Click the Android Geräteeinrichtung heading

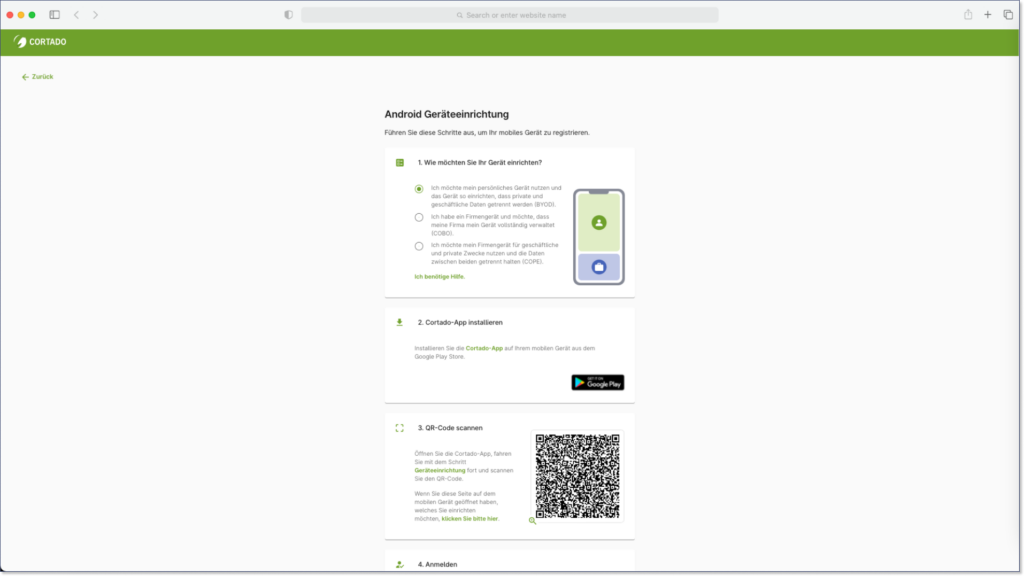446,114
